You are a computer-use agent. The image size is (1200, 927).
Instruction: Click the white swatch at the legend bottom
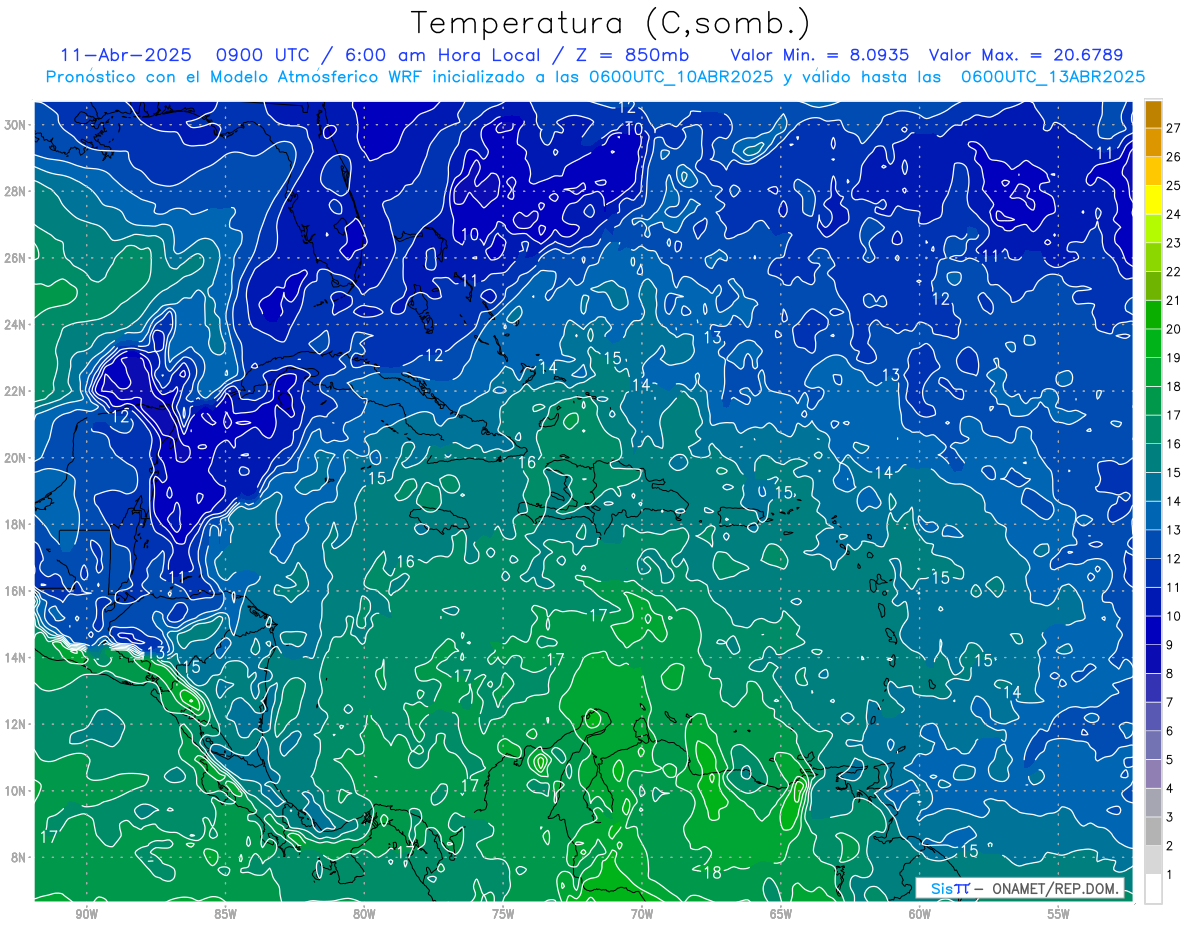(x=1153, y=888)
